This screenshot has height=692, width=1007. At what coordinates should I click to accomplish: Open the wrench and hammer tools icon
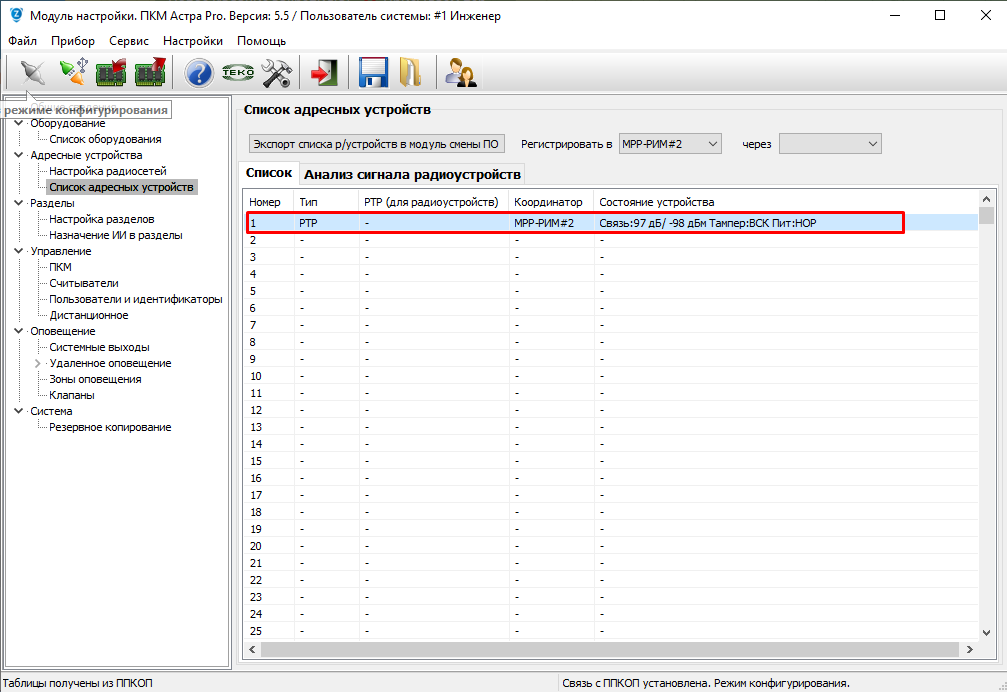click(275, 73)
